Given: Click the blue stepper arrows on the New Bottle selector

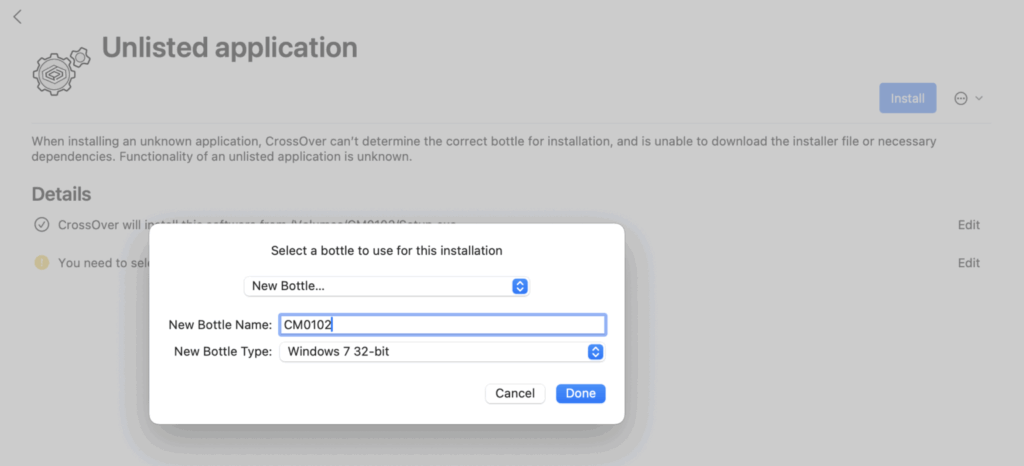Looking at the screenshot, I should (519, 286).
